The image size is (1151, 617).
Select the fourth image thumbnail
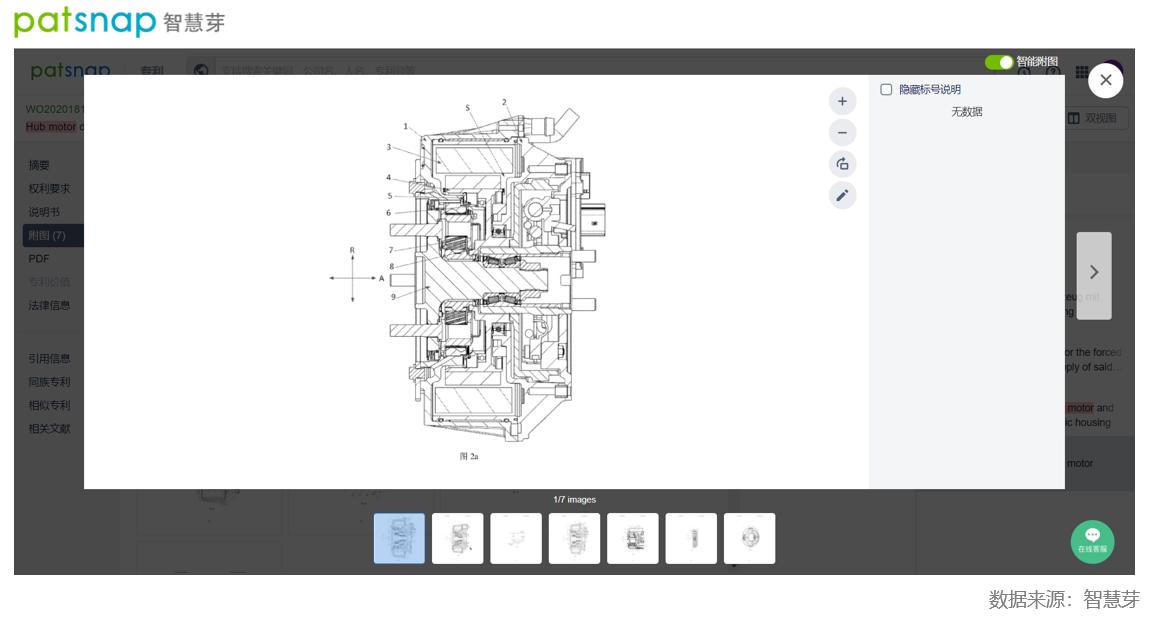point(574,539)
